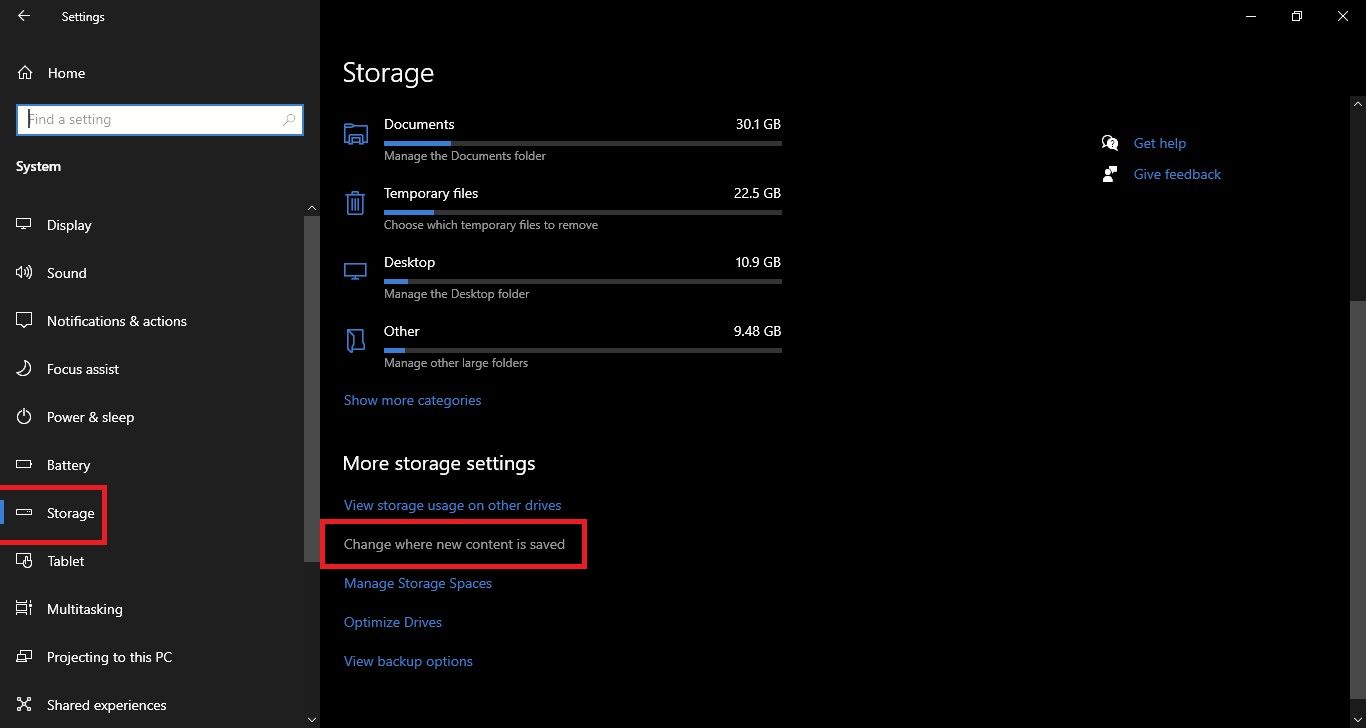
Task: Click the Power & sleep icon
Action: [24, 417]
